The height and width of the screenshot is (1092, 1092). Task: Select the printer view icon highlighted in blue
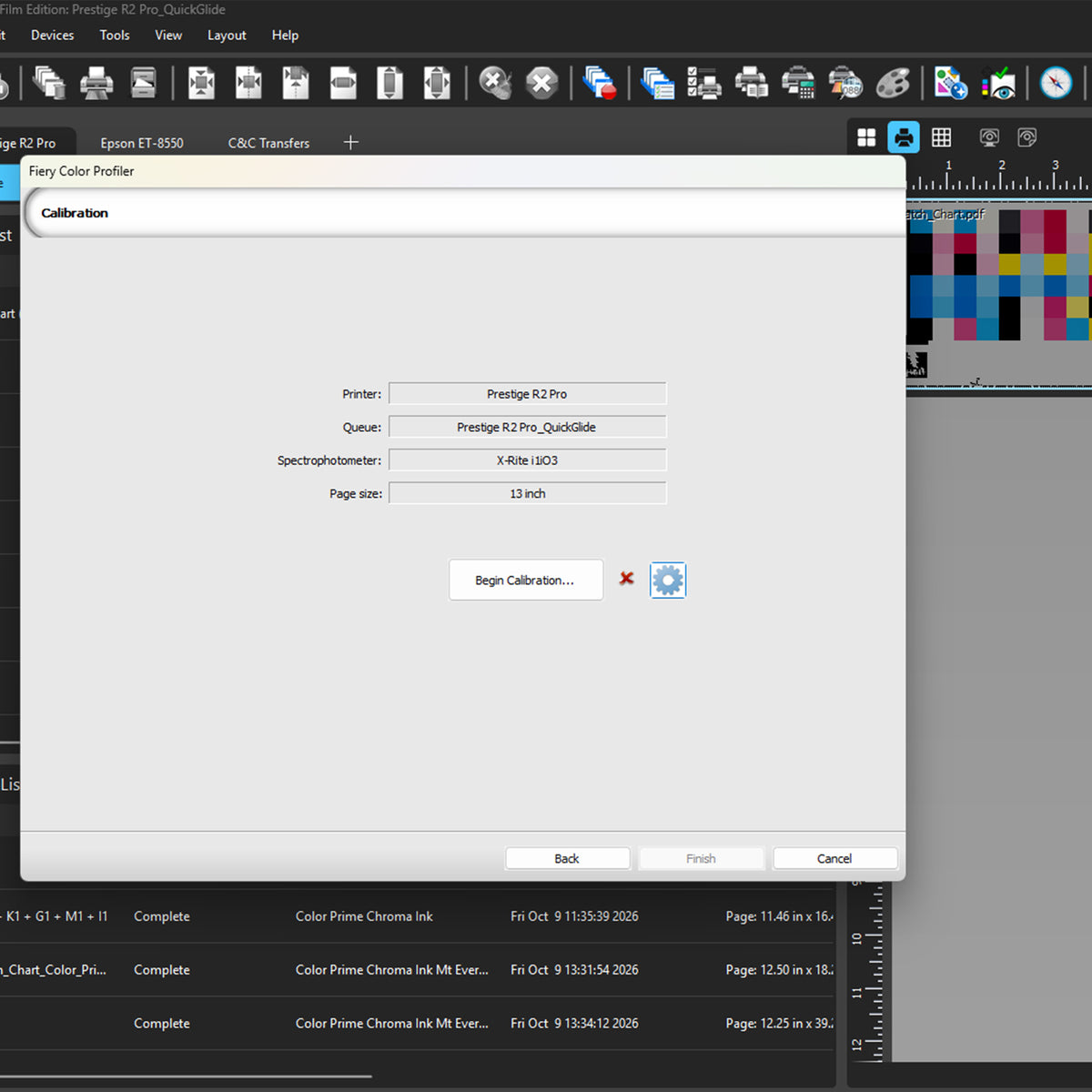point(904,137)
